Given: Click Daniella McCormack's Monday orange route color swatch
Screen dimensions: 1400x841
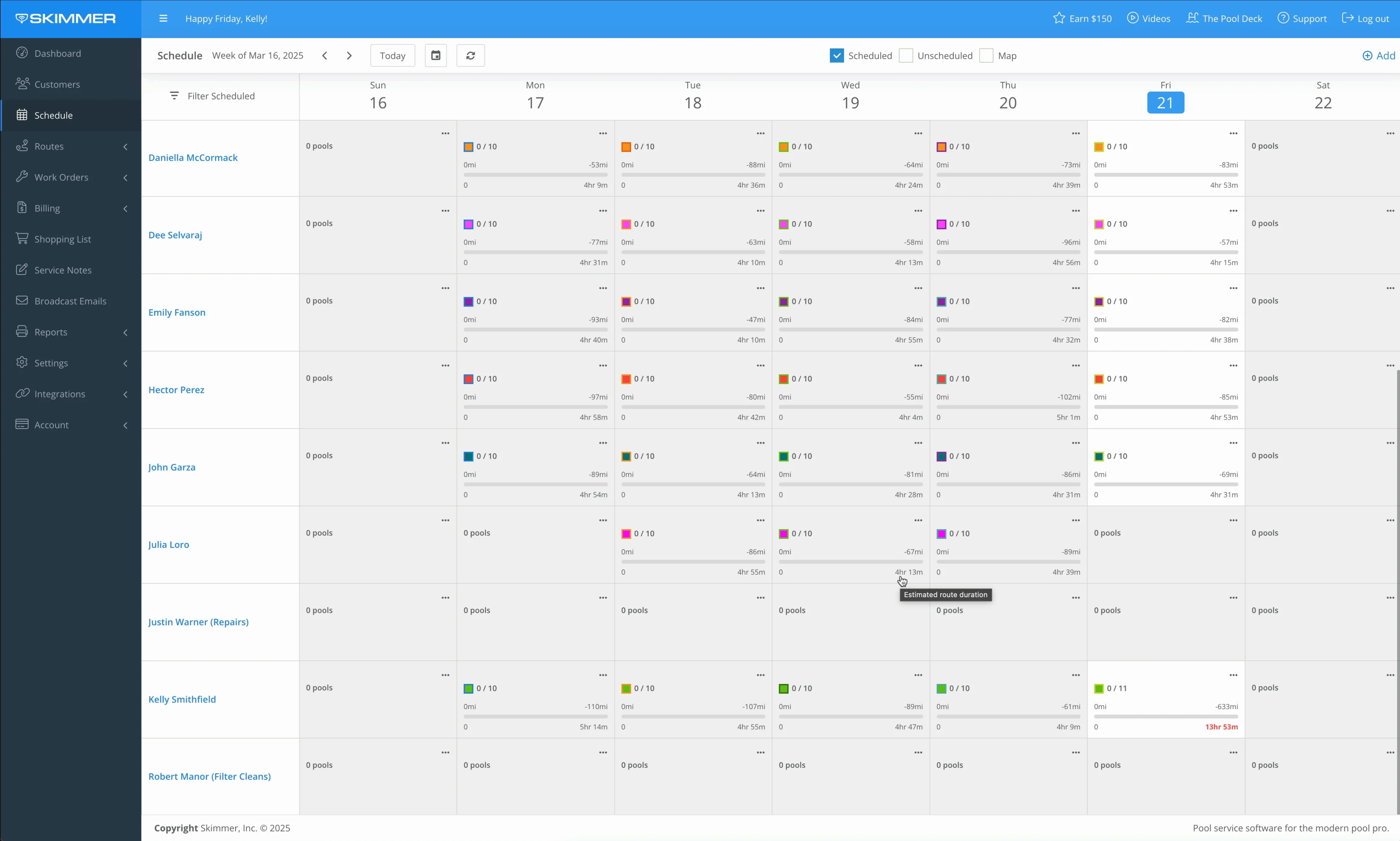Looking at the screenshot, I should coord(468,147).
